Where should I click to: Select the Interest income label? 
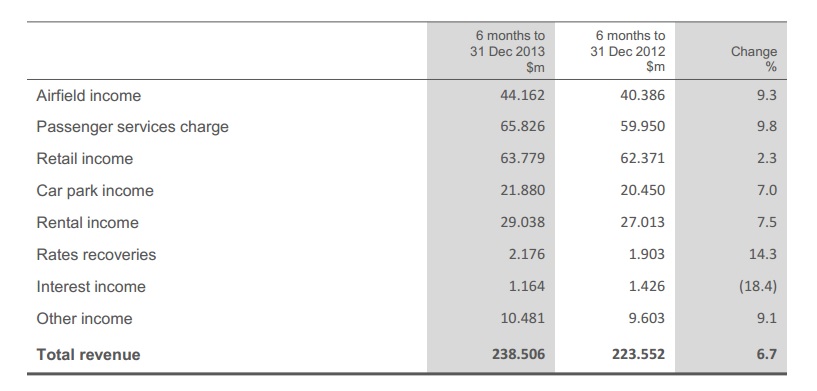91,287
